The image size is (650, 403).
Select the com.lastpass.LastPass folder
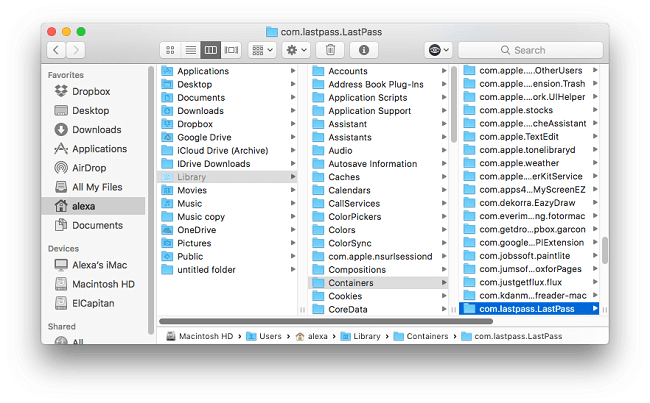pyautogui.click(x=529, y=309)
